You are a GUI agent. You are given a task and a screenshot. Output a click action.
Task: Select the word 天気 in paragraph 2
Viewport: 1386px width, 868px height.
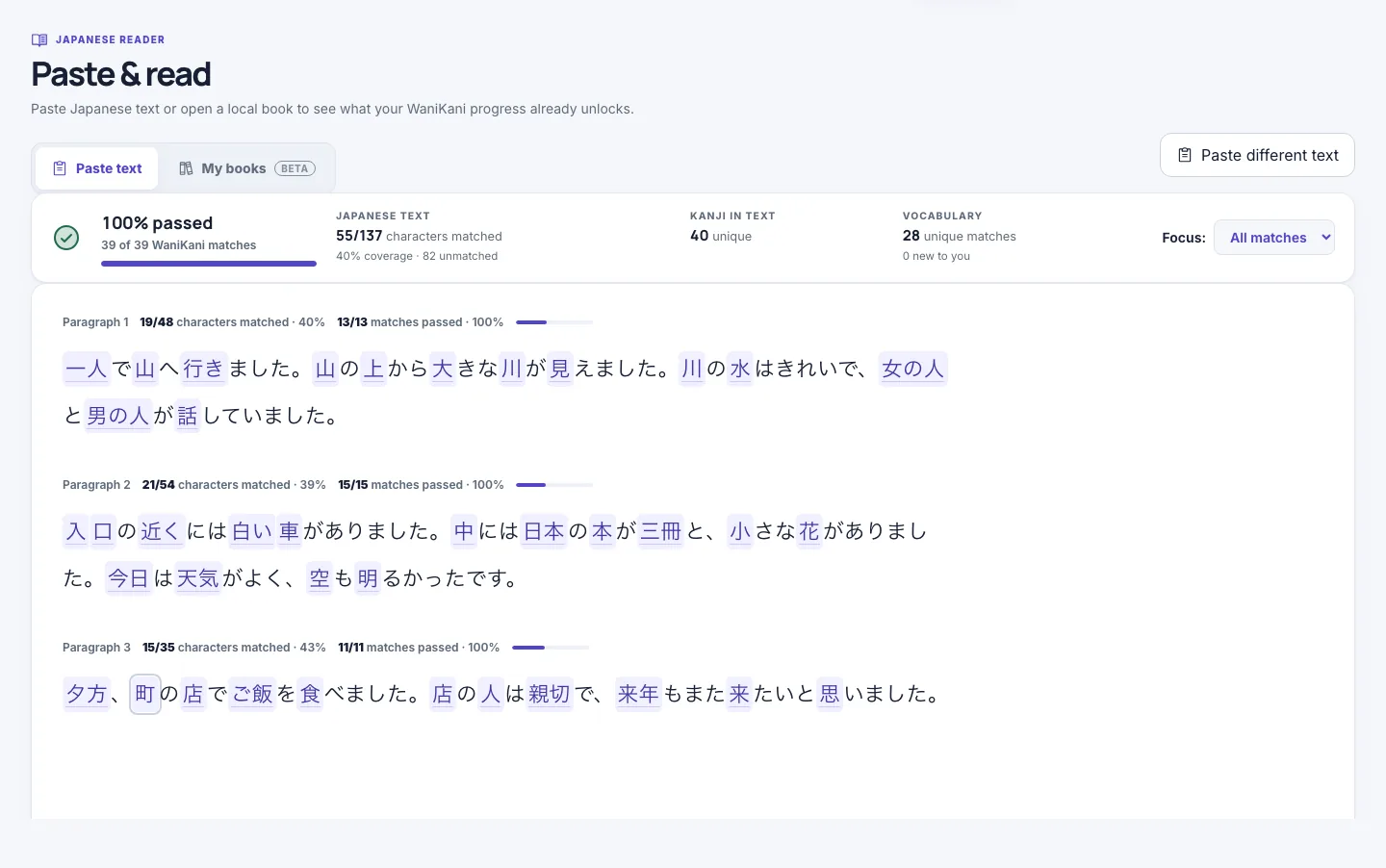198,578
